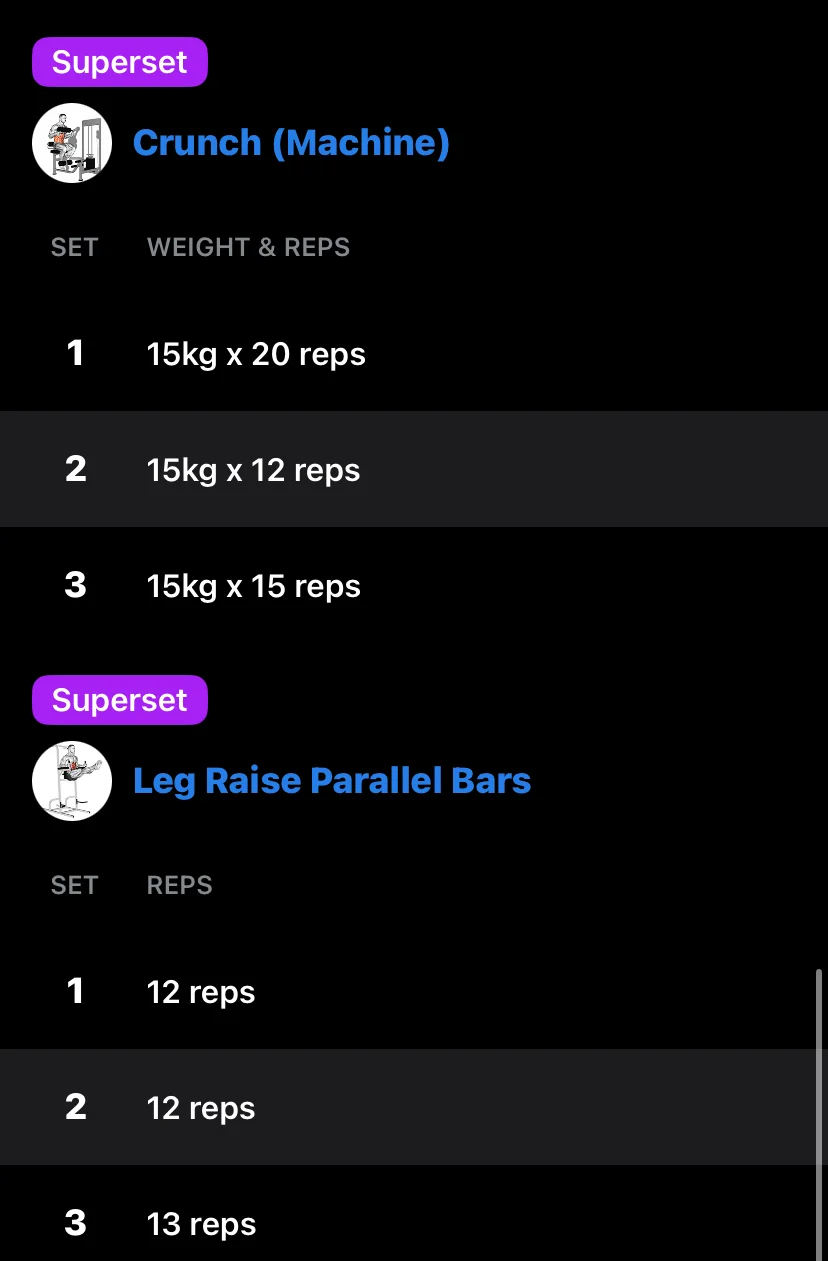Tap the Leg Raise Parallel Bars icon
Image resolution: width=828 pixels, height=1261 pixels.
(72, 781)
